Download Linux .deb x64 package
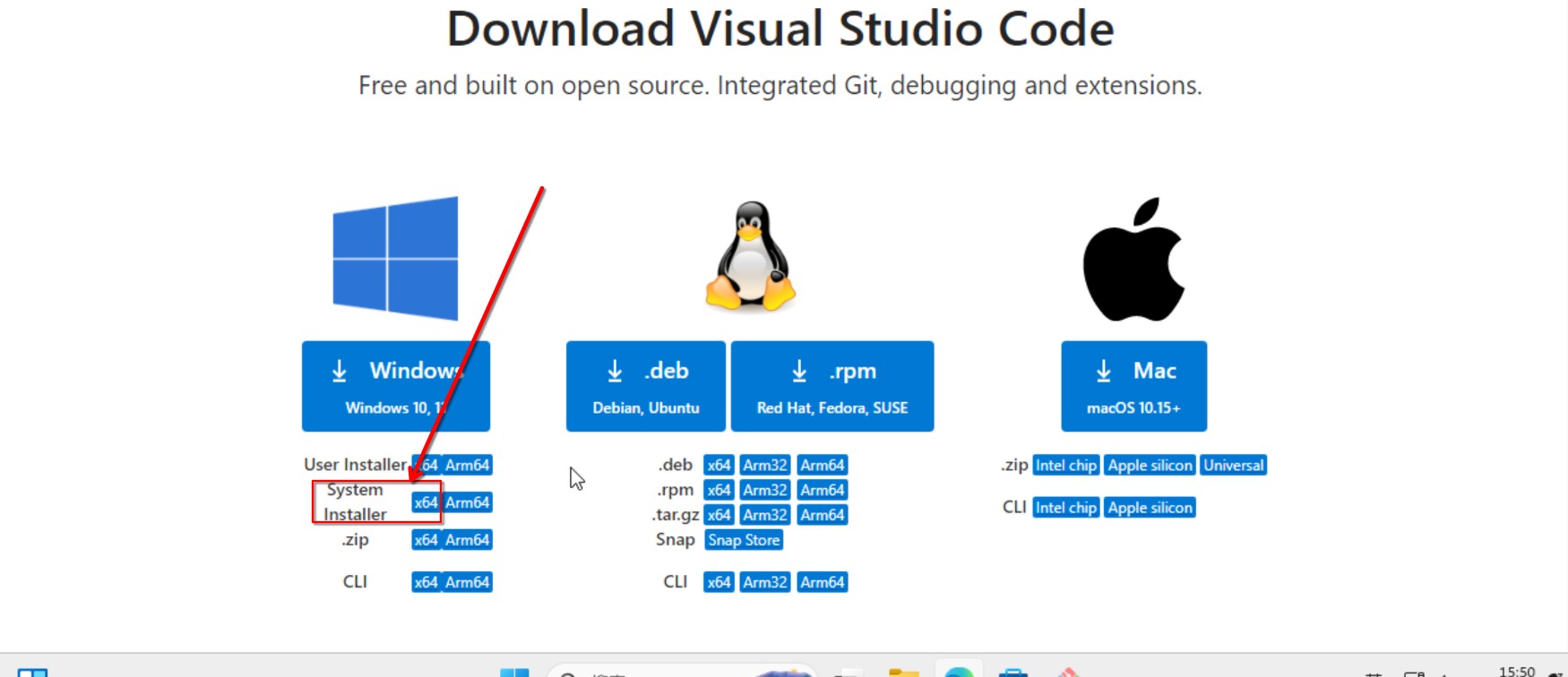The height and width of the screenshot is (677, 1568). pyautogui.click(x=719, y=465)
